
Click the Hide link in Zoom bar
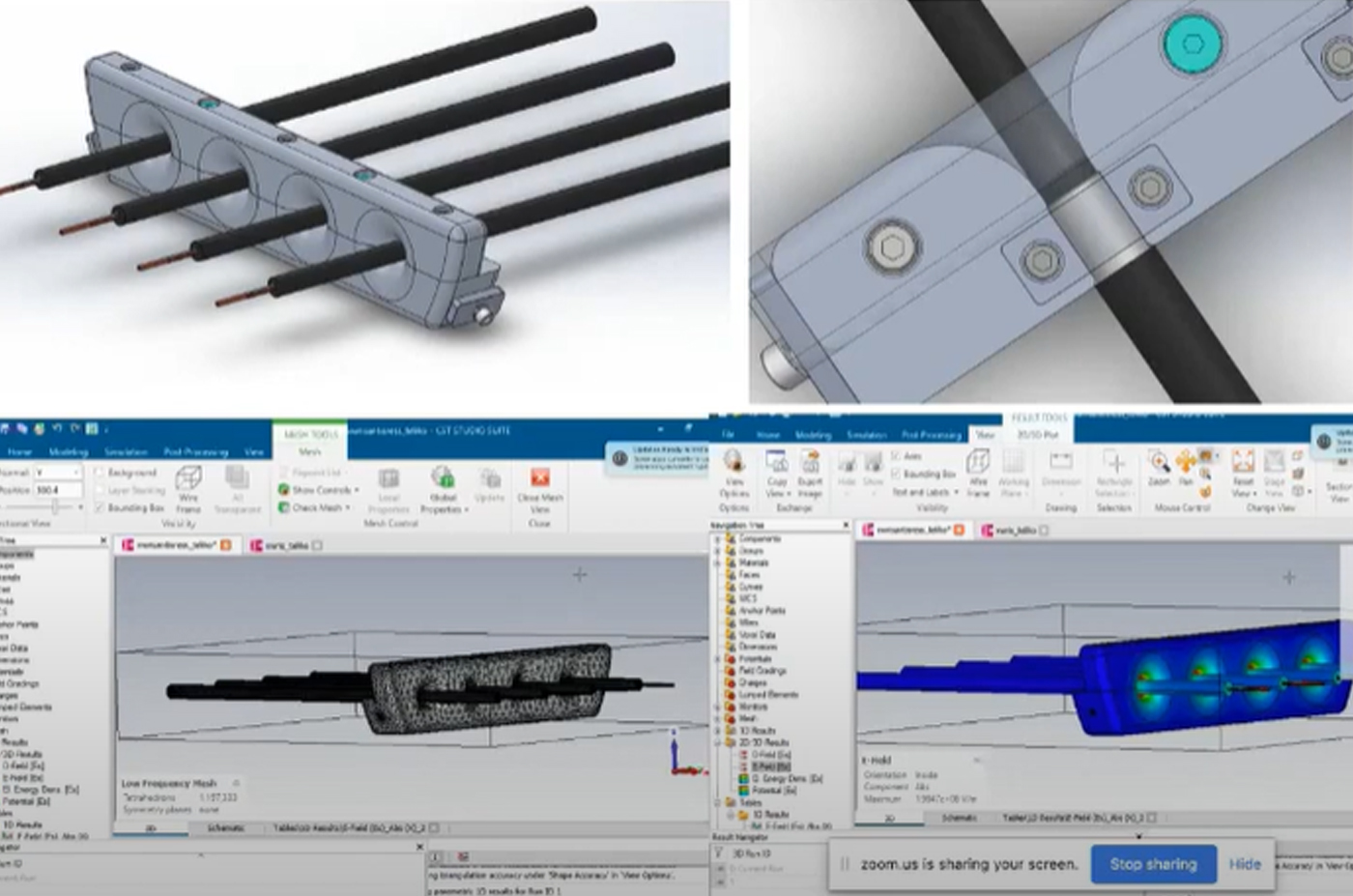[x=1245, y=864]
